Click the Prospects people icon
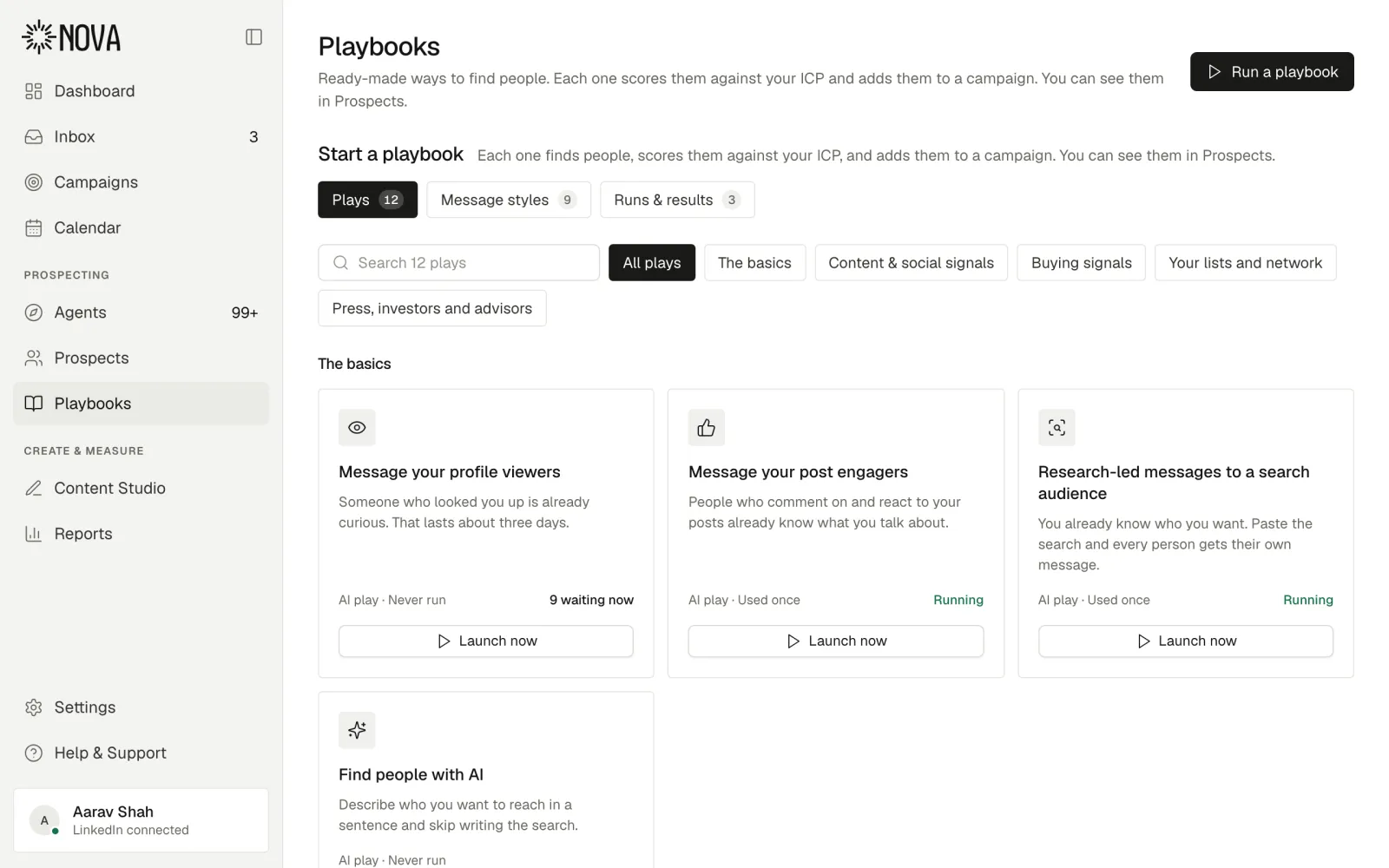This screenshot has height=868, width=1389. 34,358
